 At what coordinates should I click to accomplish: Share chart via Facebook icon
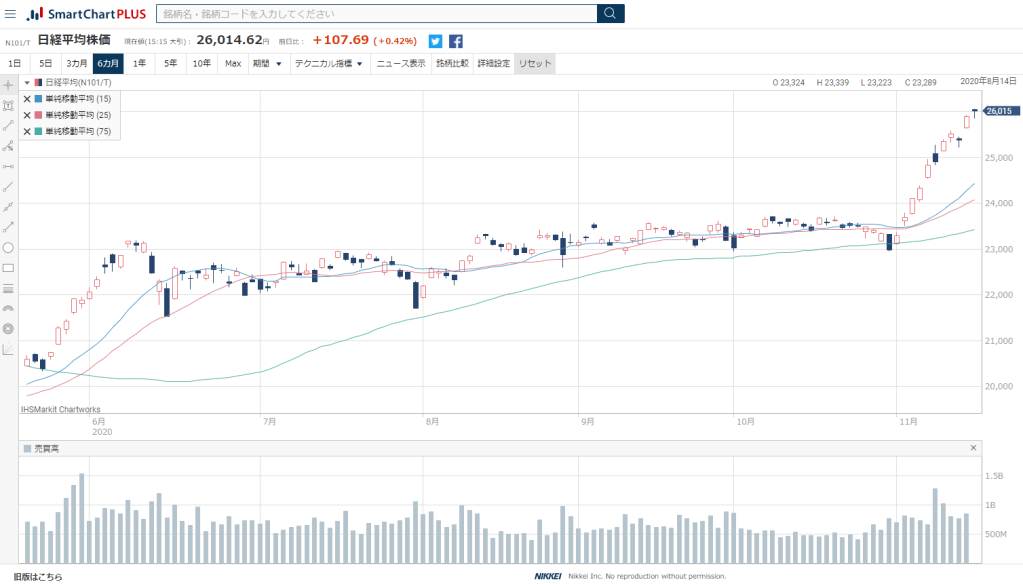tap(456, 41)
